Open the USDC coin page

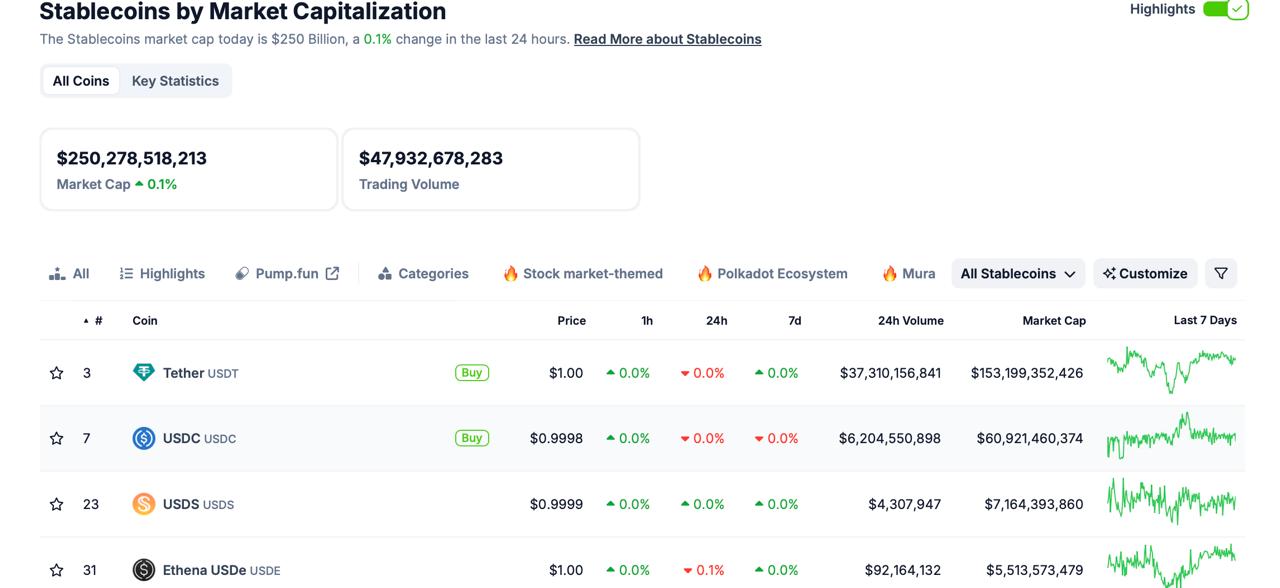pyautogui.click(x=199, y=438)
